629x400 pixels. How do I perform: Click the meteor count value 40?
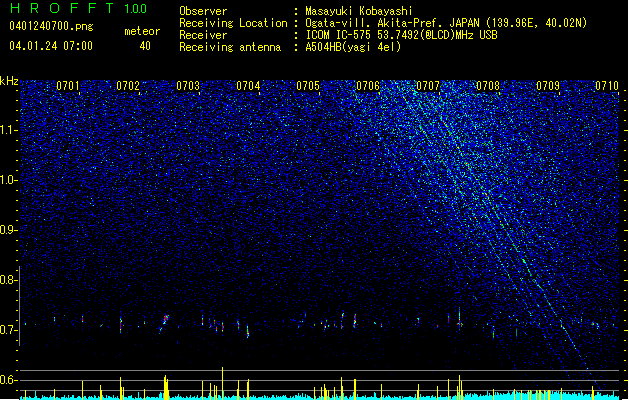(x=145, y=46)
